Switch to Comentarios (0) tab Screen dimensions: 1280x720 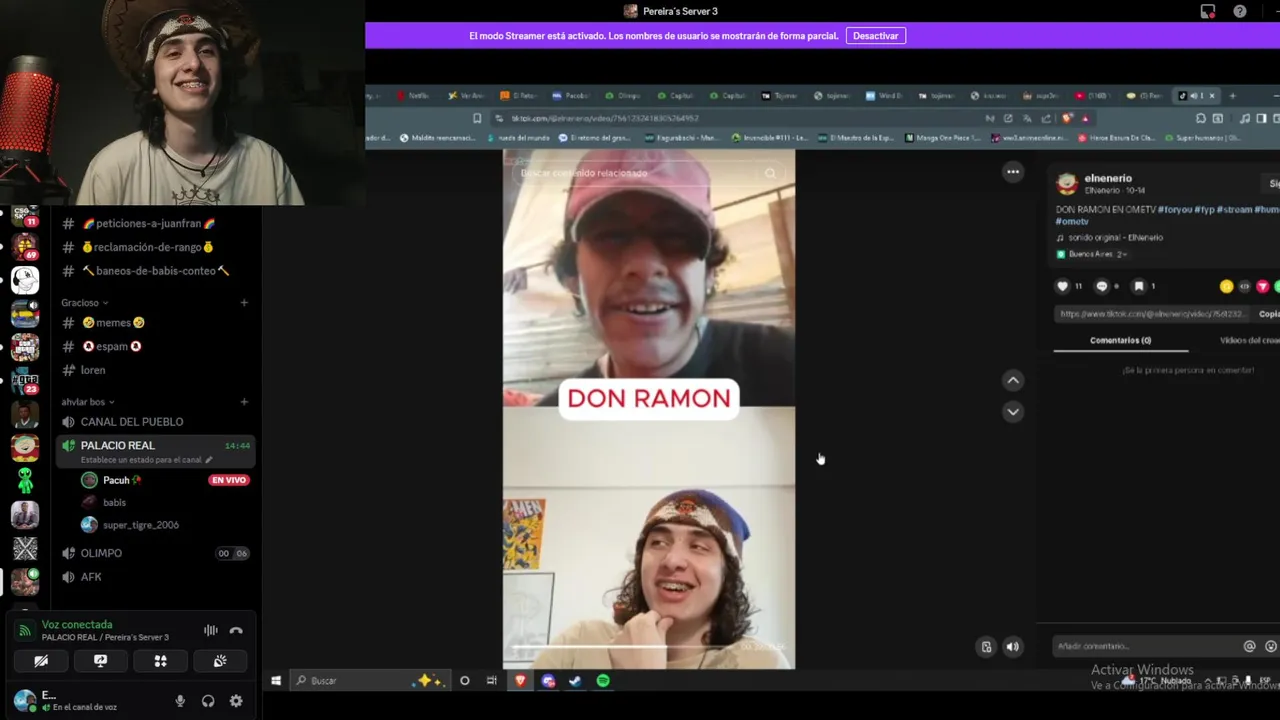(x=1120, y=341)
